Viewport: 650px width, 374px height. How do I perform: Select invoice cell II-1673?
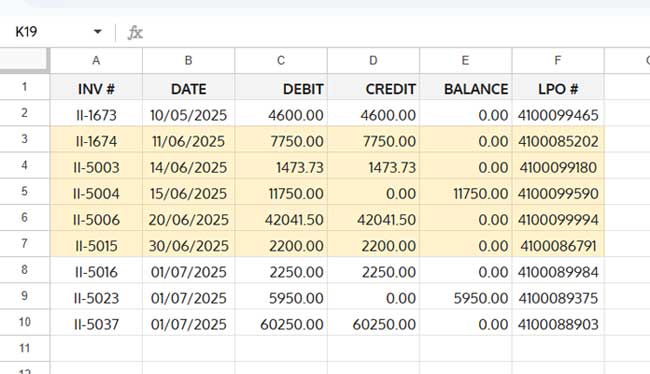96,114
